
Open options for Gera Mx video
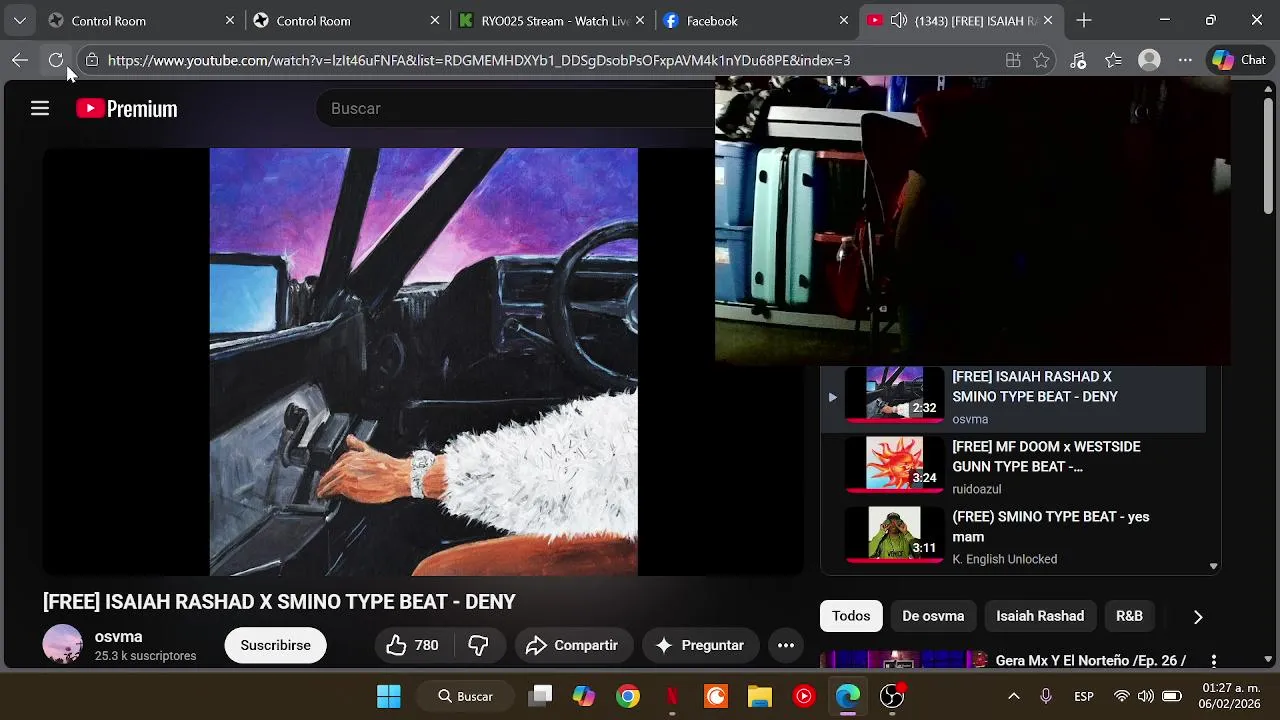[x=1214, y=661]
